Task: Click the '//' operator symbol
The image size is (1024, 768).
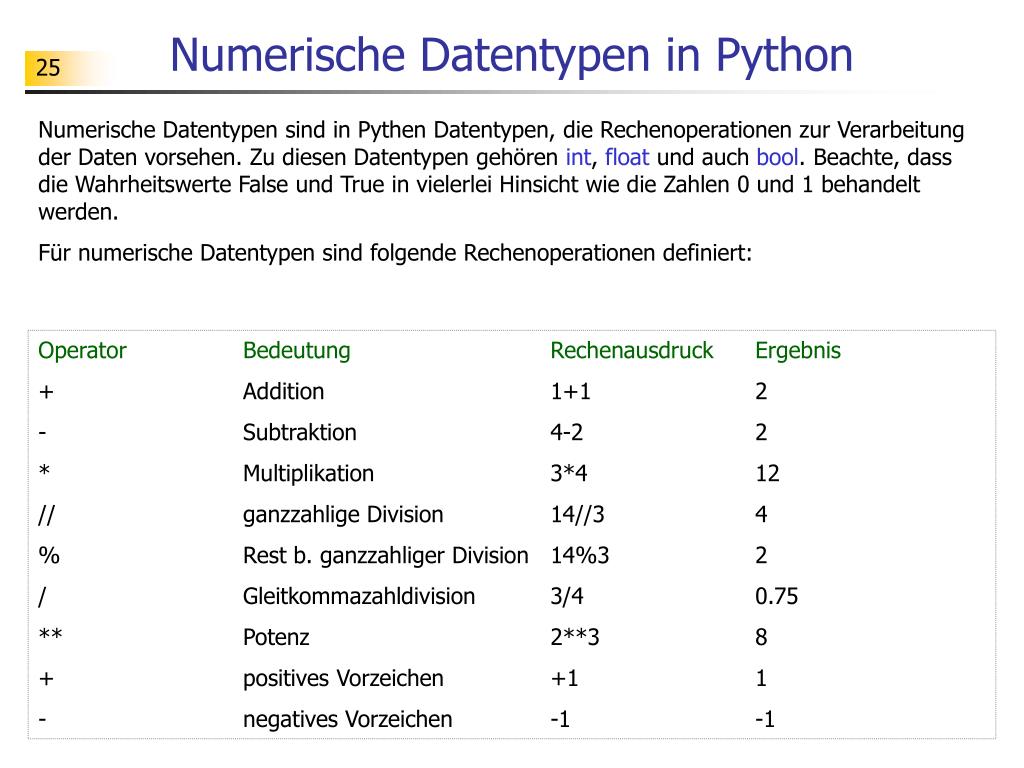Action: tap(46, 515)
